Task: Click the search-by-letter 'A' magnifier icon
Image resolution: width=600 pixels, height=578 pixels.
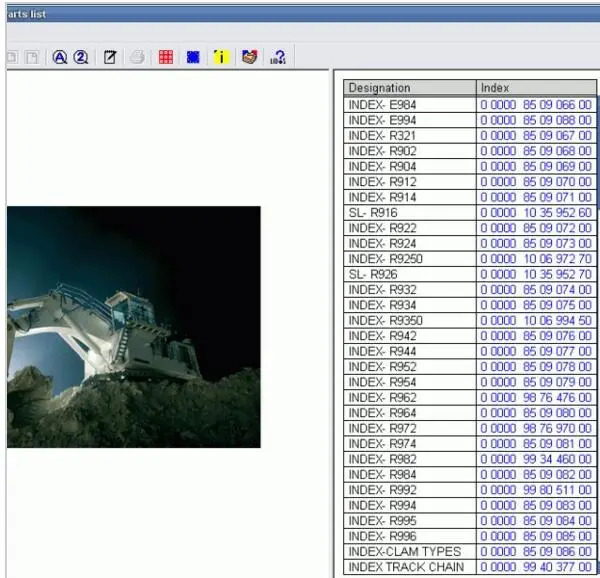Action: point(60,57)
